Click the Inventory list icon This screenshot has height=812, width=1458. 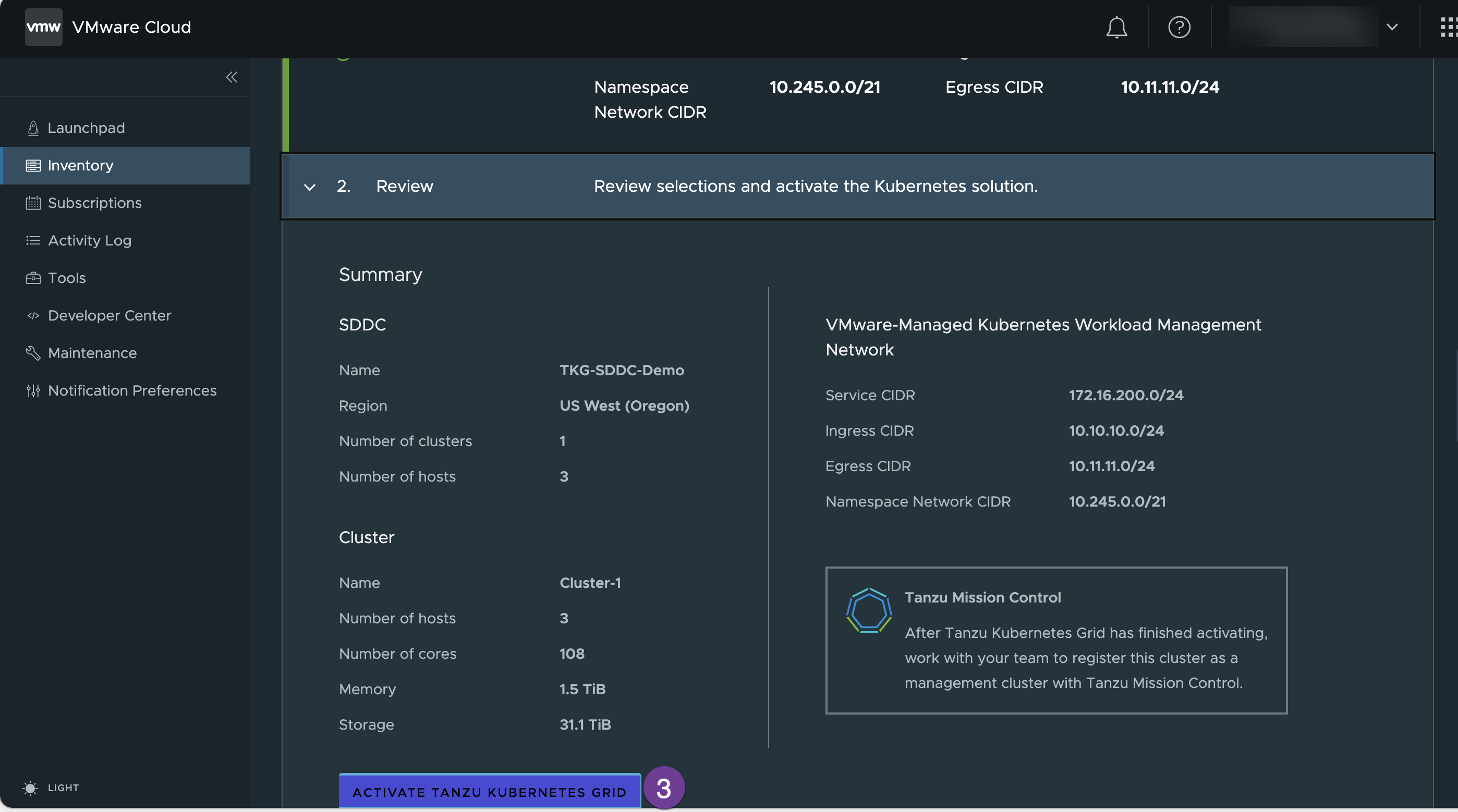[x=33, y=165]
